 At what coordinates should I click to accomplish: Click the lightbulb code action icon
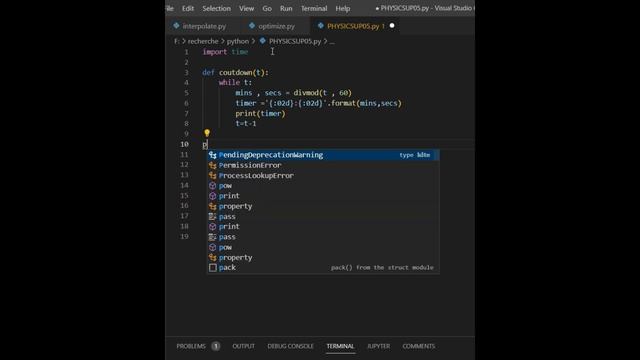tap(207, 133)
